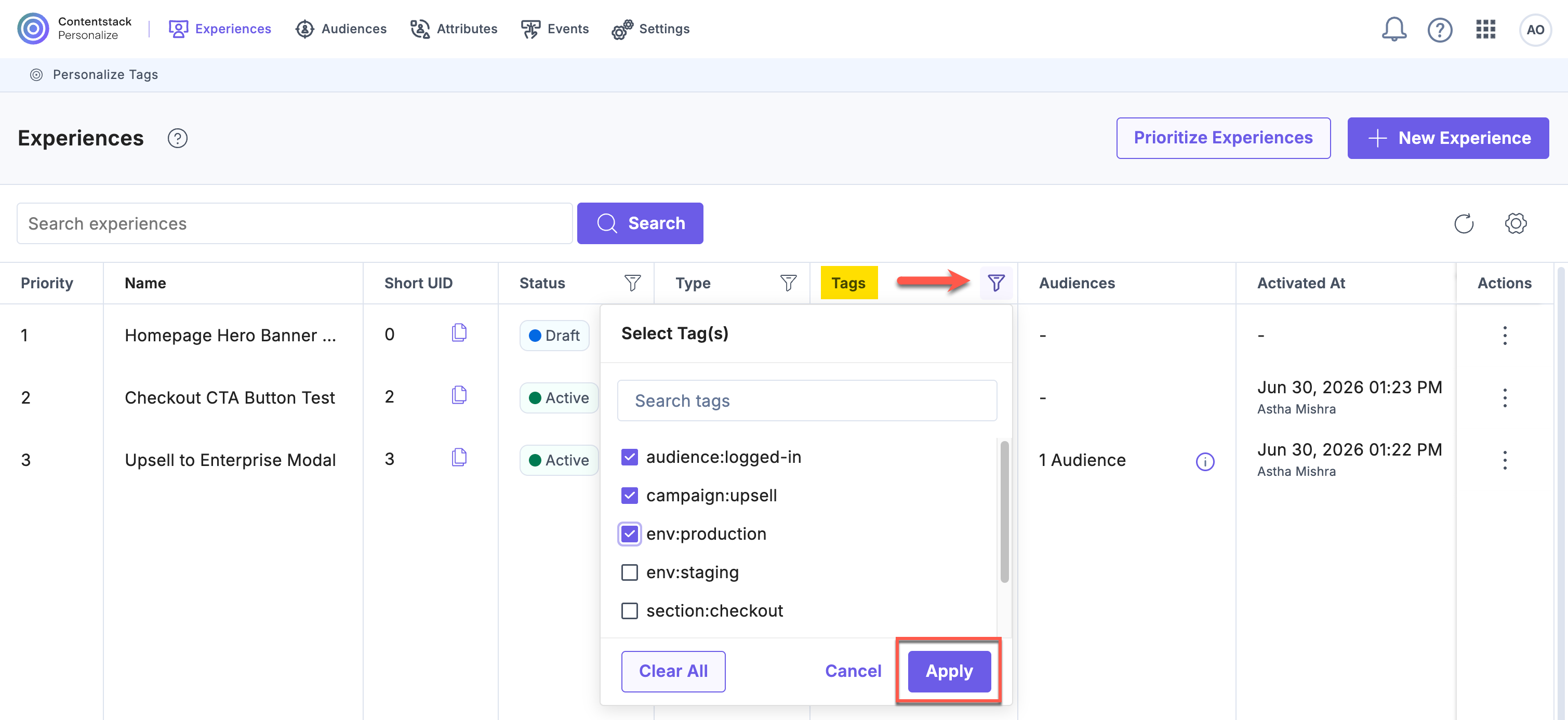
Task: Uncheck the audience:logged-in tag
Action: coord(629,457)
